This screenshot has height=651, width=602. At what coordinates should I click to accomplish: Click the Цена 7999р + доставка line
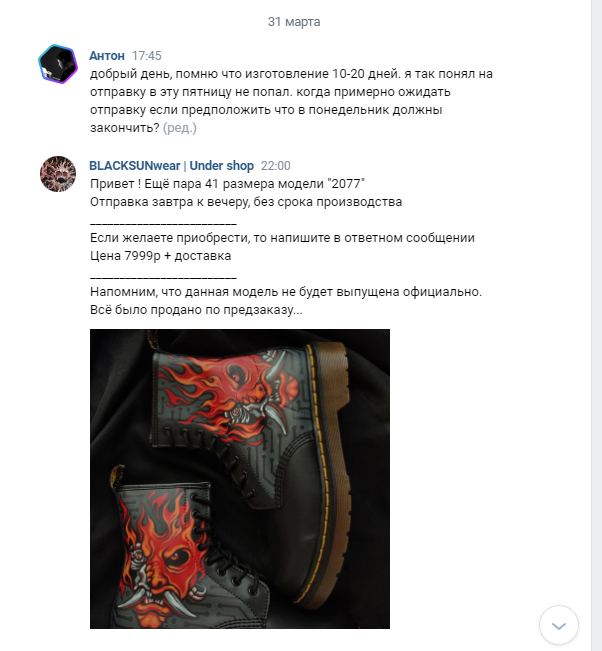[160, 256]
